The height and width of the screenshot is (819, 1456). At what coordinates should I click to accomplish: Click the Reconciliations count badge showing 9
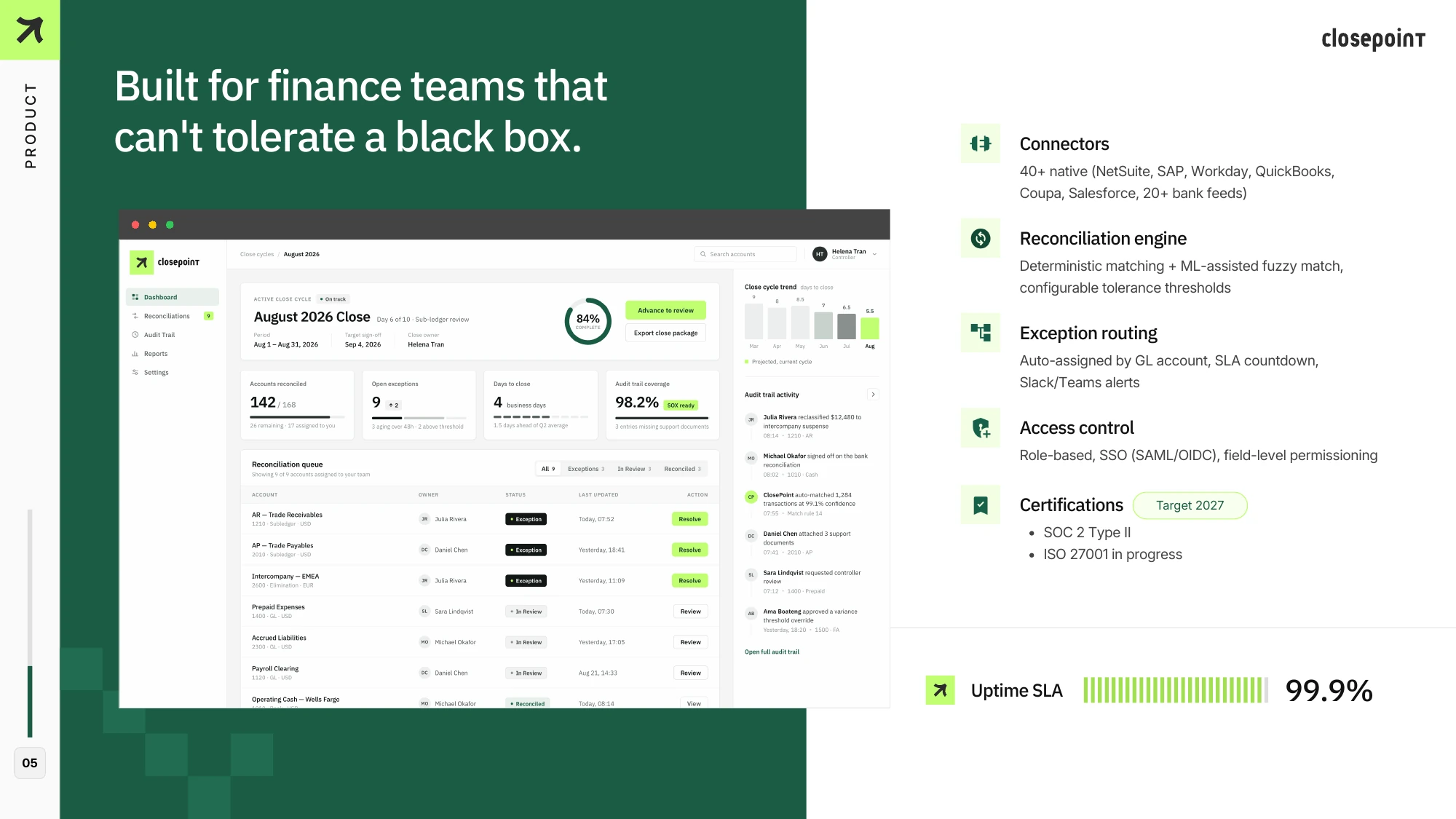click(208, 316)
